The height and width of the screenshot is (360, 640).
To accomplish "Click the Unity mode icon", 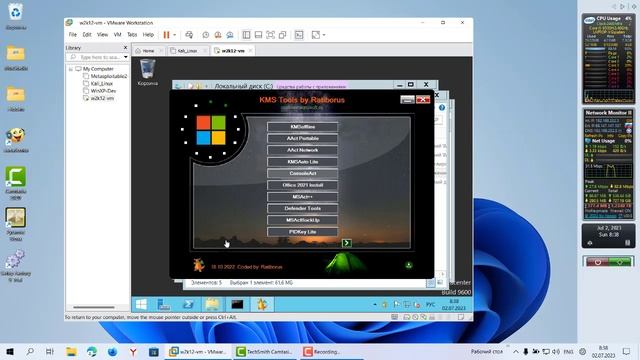I will click(282, 35).
